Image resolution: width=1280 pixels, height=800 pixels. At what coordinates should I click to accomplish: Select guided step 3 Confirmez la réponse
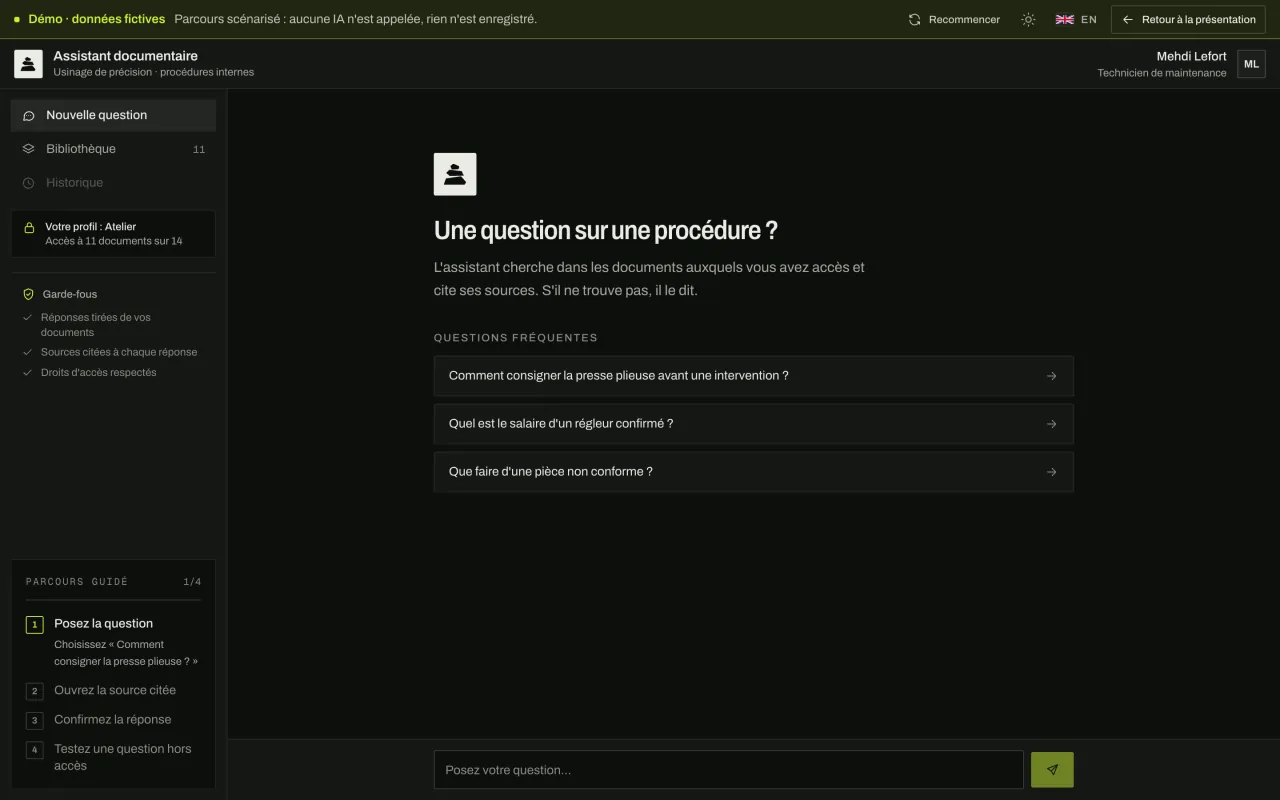[113, 720]
